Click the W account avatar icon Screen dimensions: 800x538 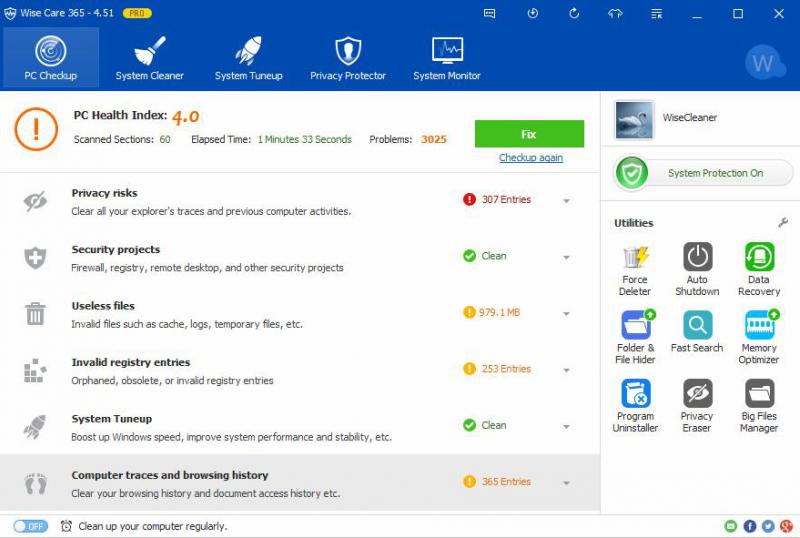[x=764, y=63]
